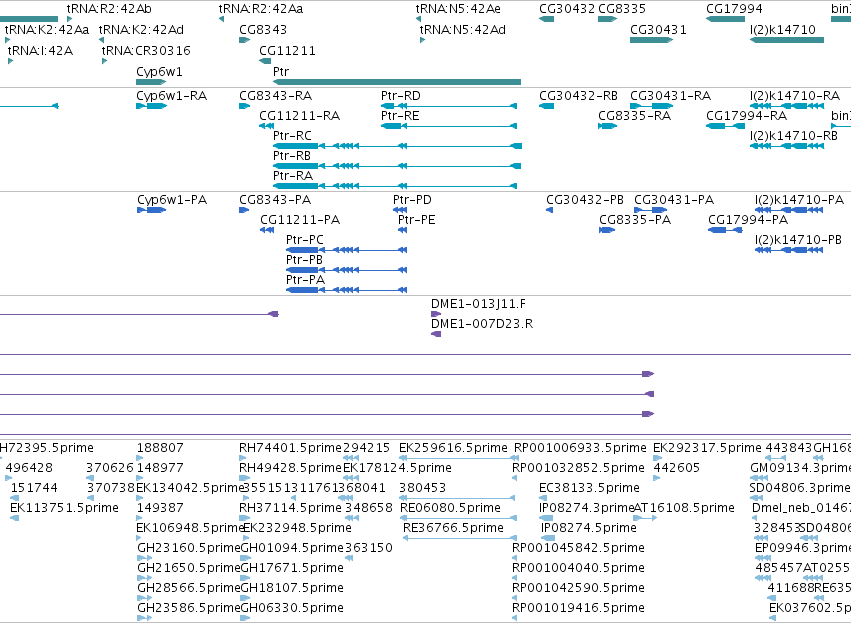
Task: Click the teal CG30431 gene bar
Action: 651,40
